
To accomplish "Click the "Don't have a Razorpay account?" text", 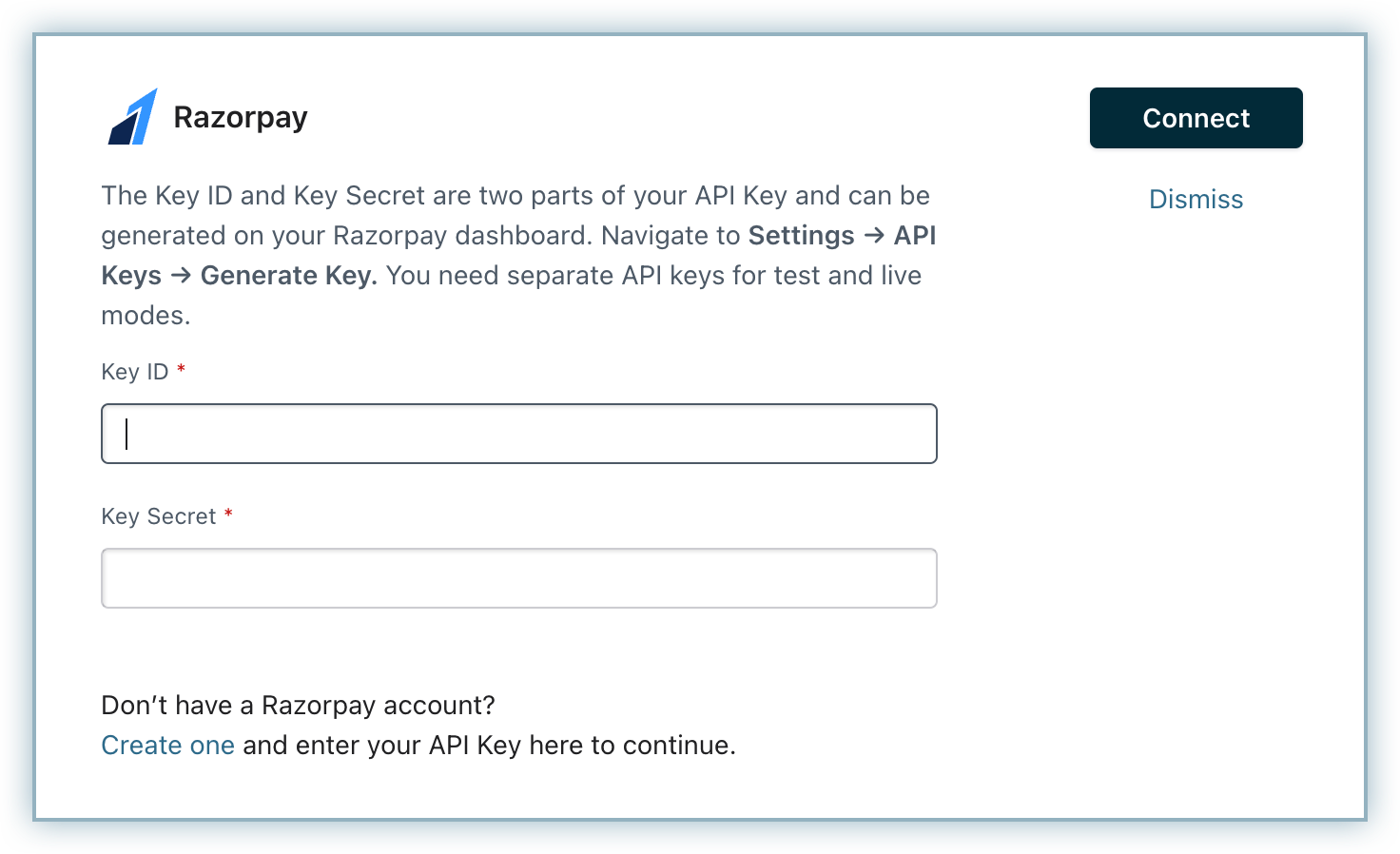I will click(x=299, y=705).
